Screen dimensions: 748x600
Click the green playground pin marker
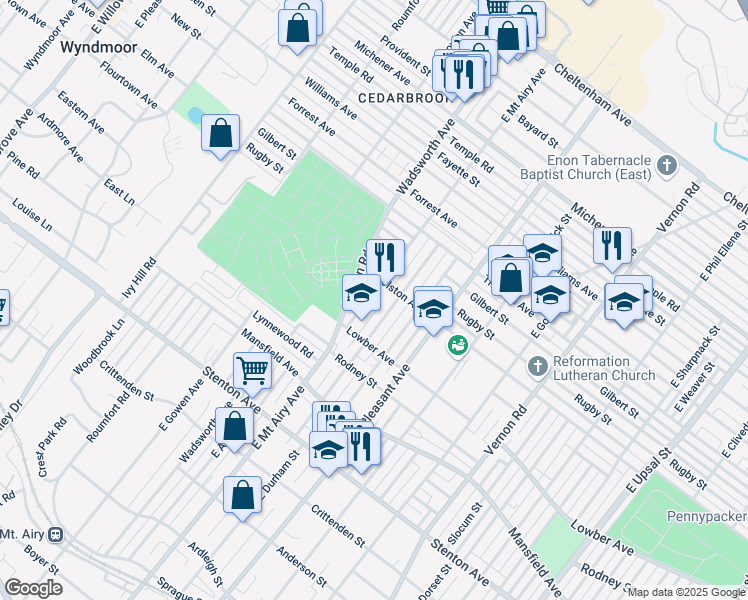click(x=457, y=345)
